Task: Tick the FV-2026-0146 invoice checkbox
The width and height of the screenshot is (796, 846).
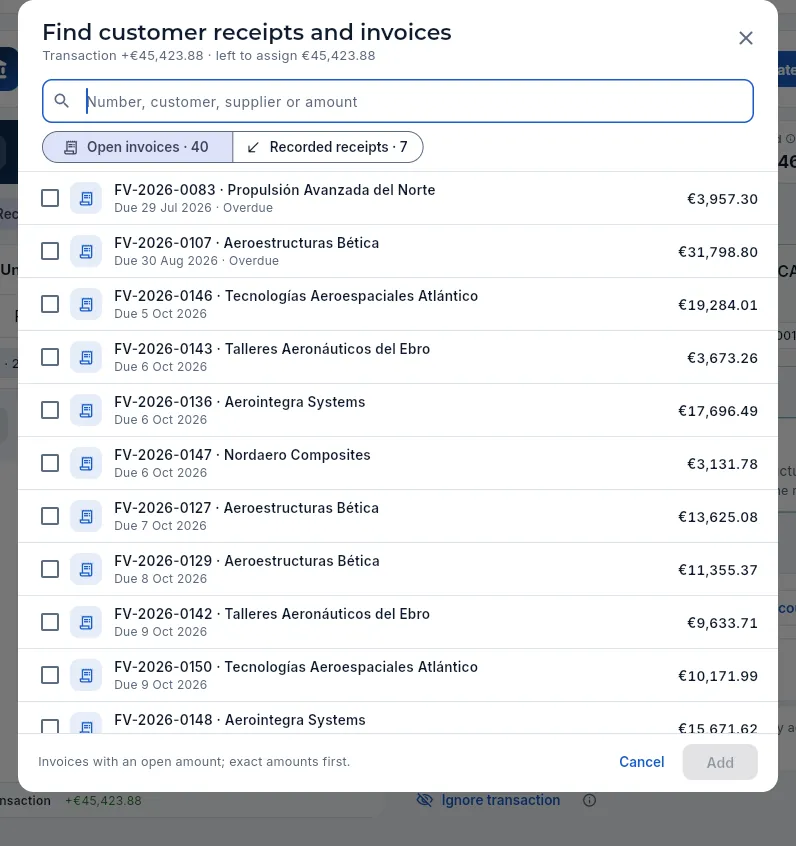Action: (x=50, y=304)
